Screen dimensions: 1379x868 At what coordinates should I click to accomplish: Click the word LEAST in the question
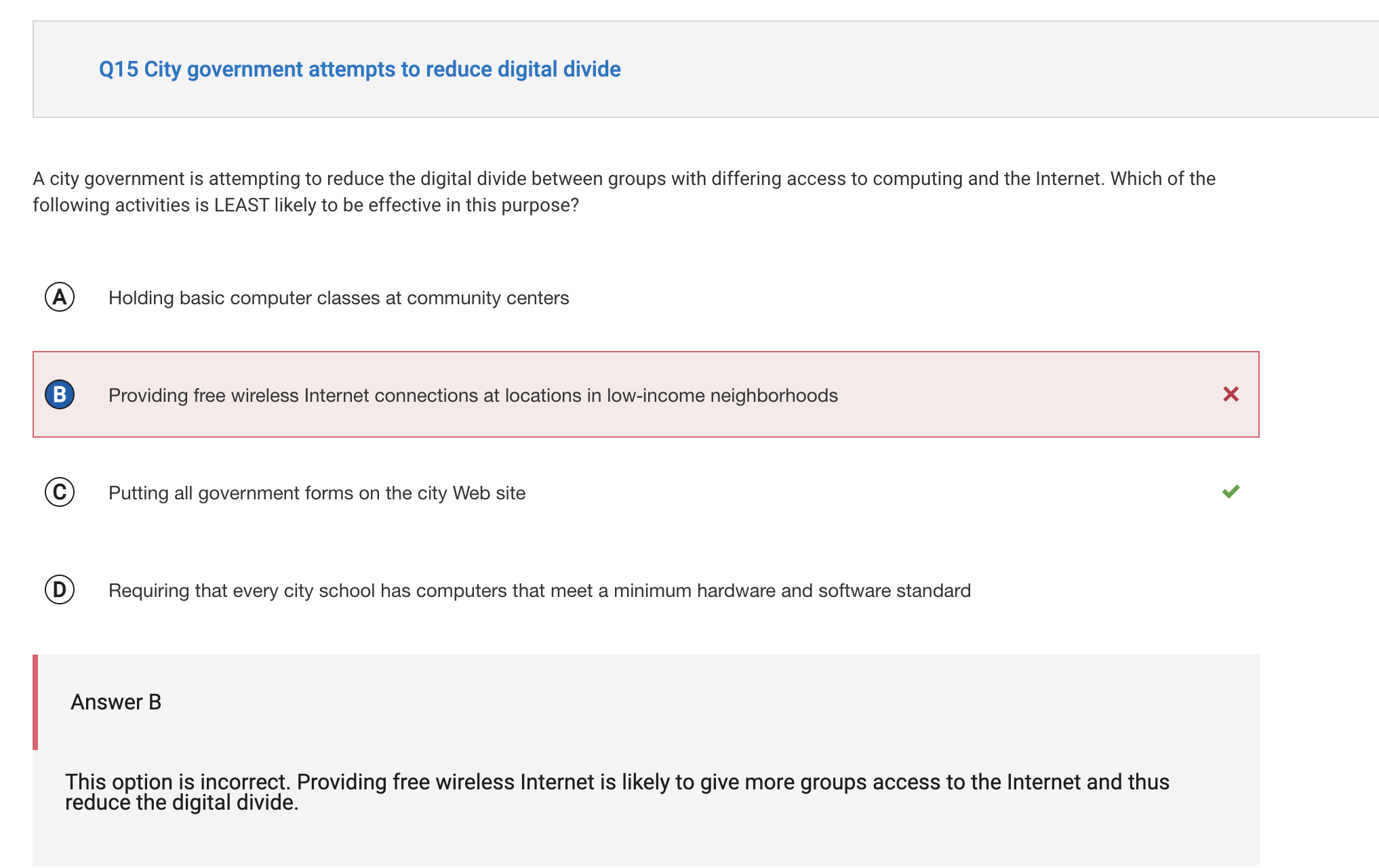(x=241, y=205)
